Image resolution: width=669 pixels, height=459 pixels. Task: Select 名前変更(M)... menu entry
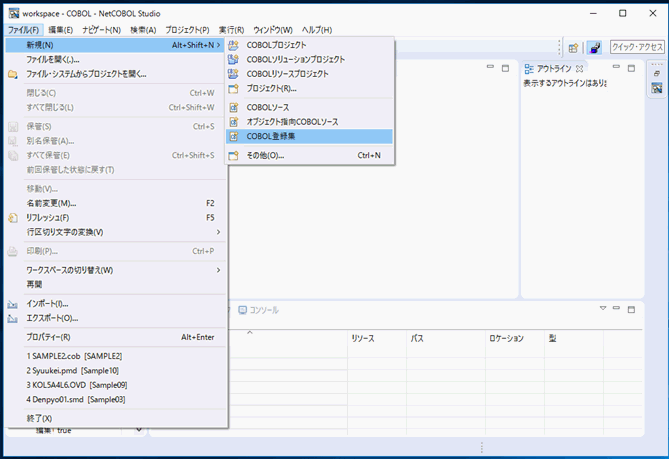point(115,203)
